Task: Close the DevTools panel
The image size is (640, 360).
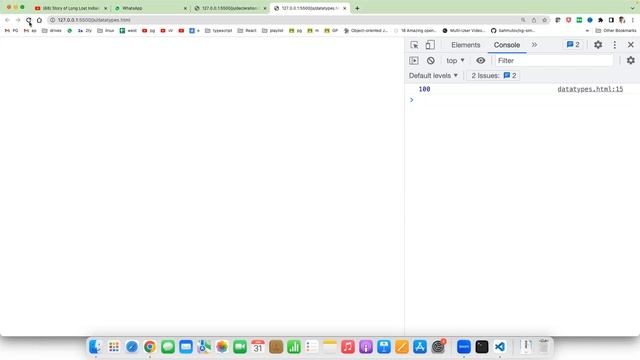Action: (x=631, y=45)
